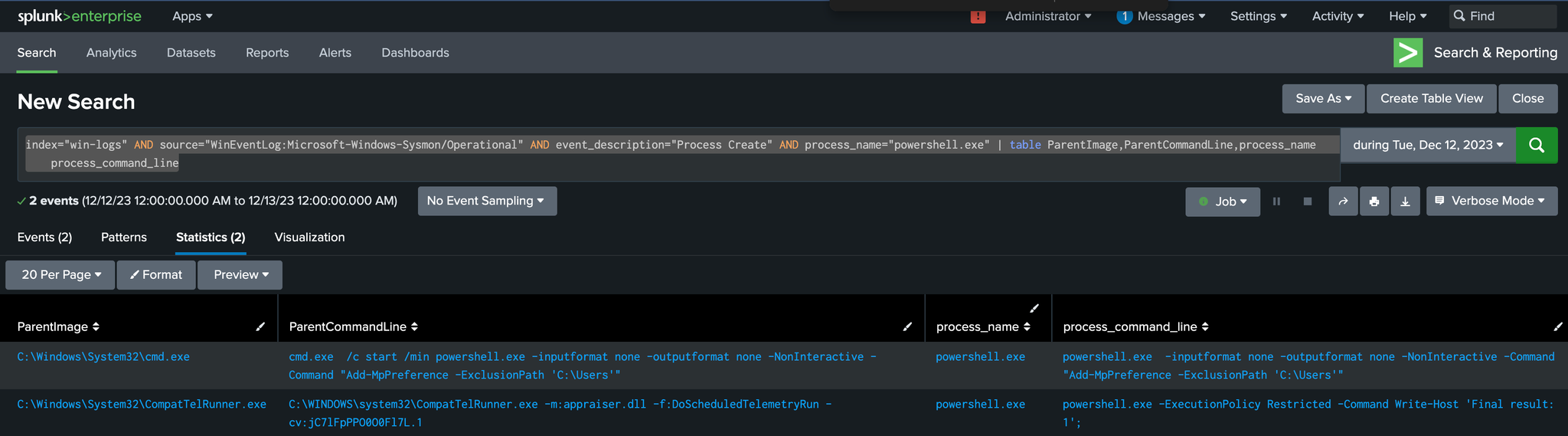Change the time range picker
This screenshot has height=436, width=1568.
click(x=1428, y=145)
